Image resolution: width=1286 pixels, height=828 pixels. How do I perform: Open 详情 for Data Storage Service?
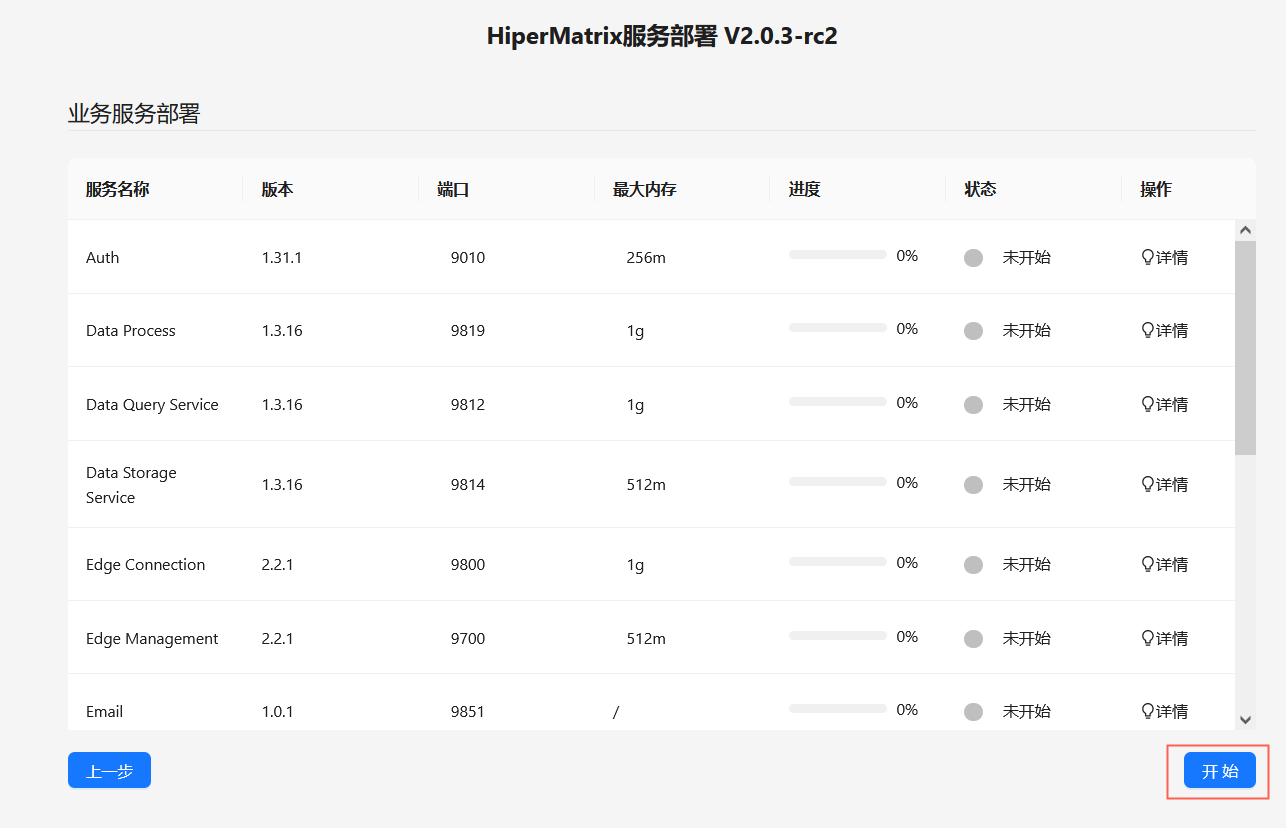[1165, 484]
